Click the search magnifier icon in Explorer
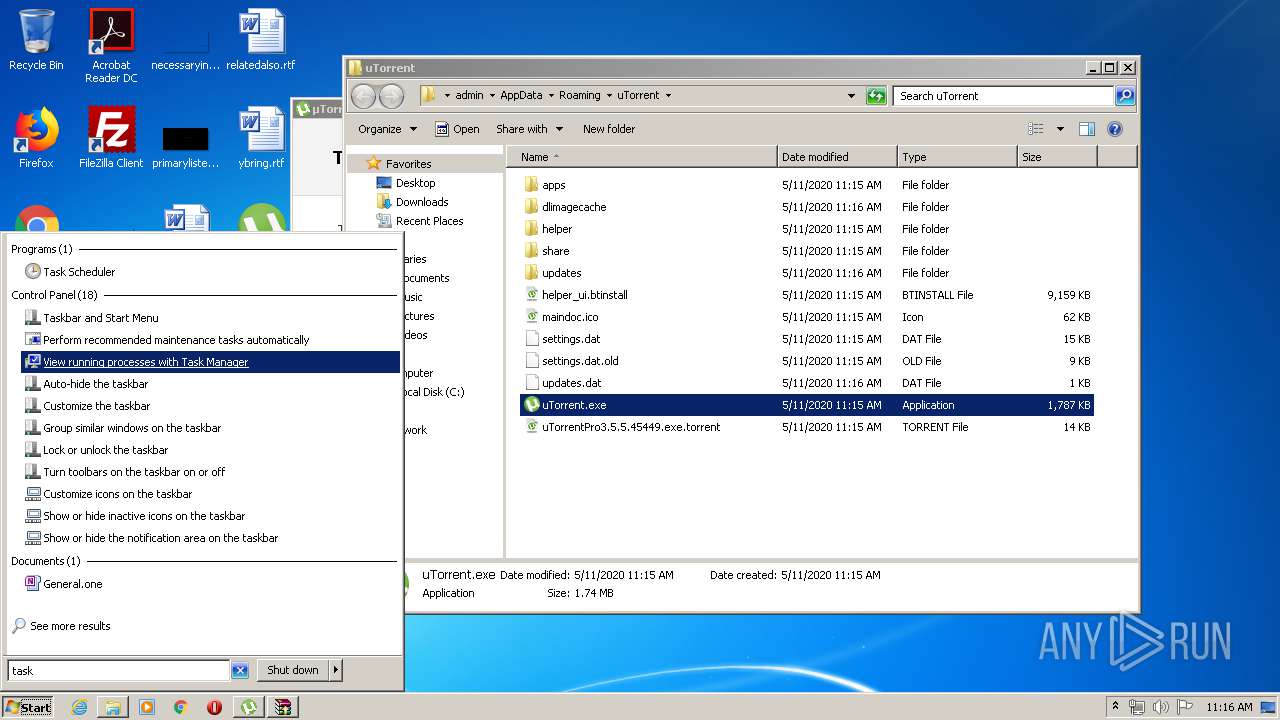This screenshot has width=1280, height=720. [x=1125, y=96]
